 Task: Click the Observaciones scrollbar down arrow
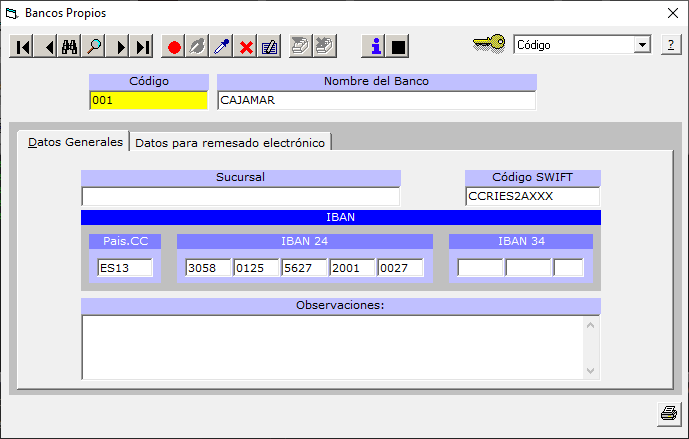pos(592,370)
